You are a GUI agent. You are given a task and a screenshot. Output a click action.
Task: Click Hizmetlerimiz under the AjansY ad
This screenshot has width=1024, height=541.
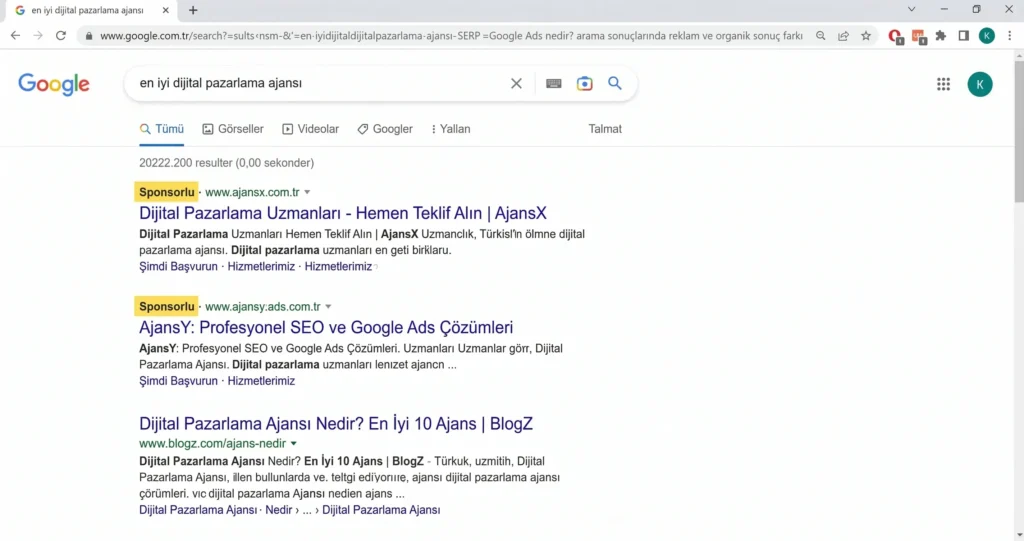tap(261, 381)
